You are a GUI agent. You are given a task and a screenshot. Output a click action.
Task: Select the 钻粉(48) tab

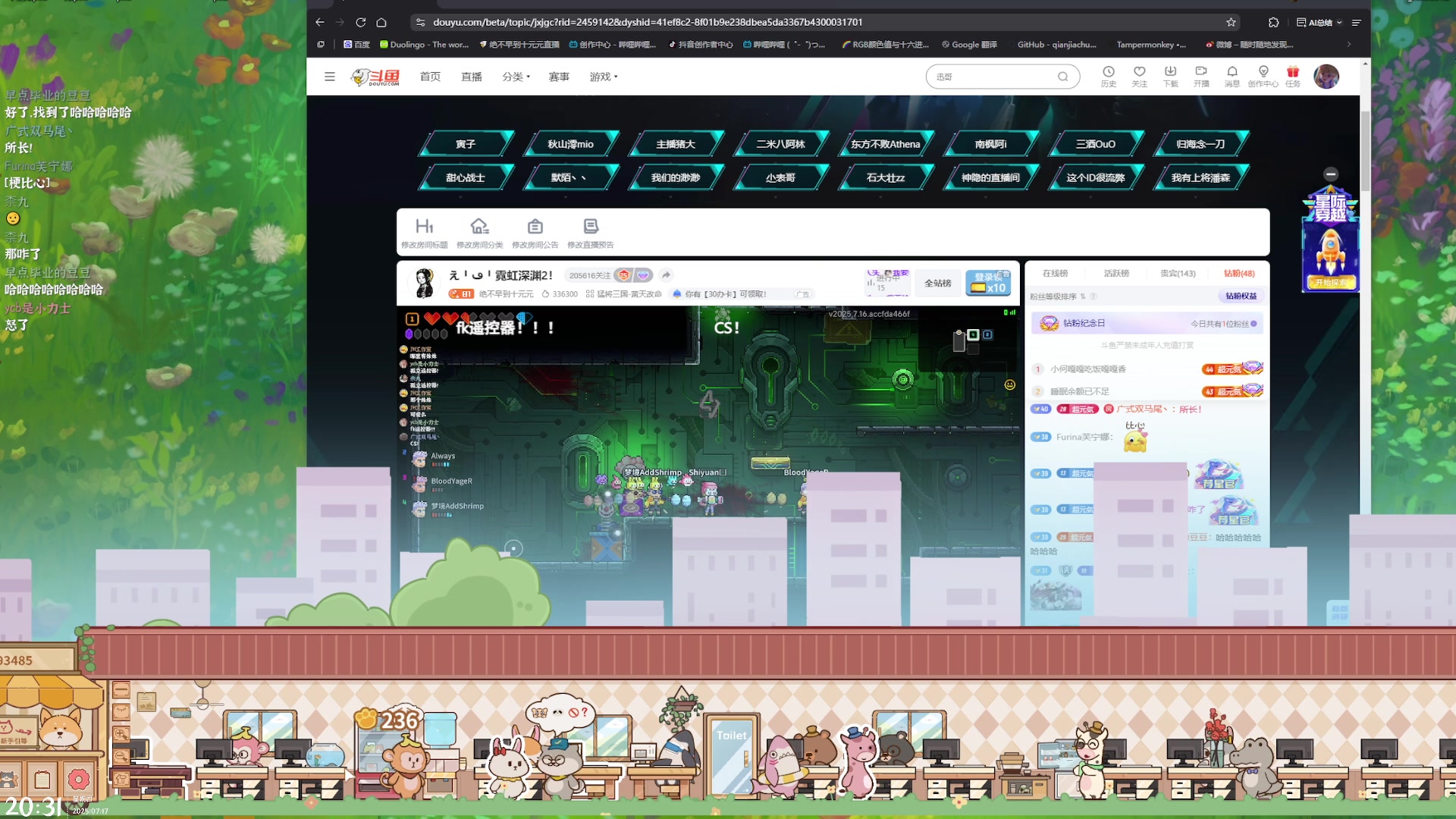[x=1239, y=273]
